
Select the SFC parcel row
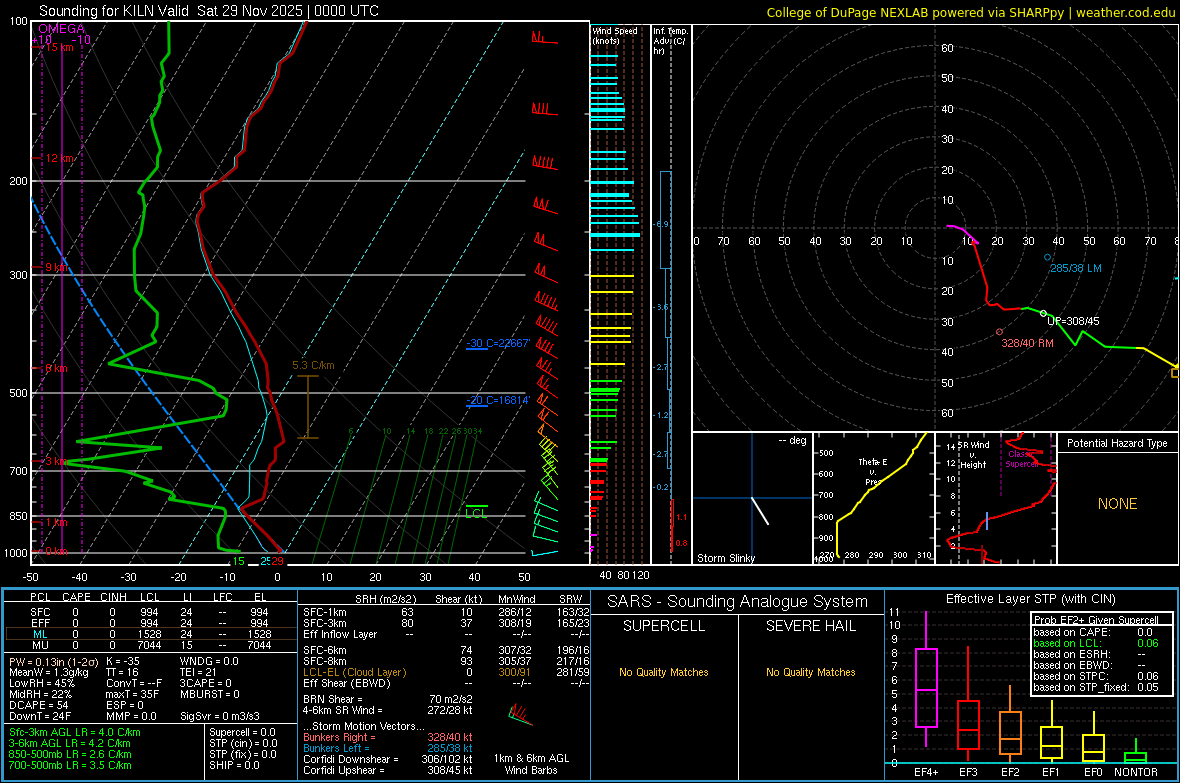pyautogui.click(x=150, y=612)
